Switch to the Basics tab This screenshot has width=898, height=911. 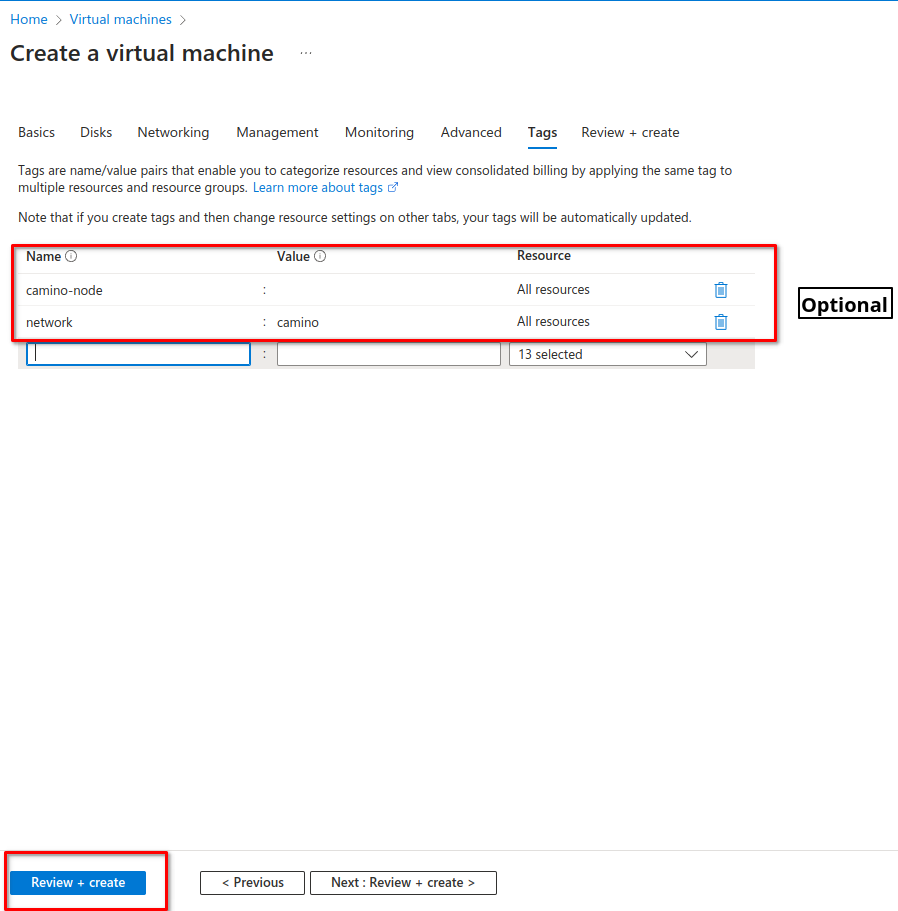pyautogui.click(x=36, y=132)
